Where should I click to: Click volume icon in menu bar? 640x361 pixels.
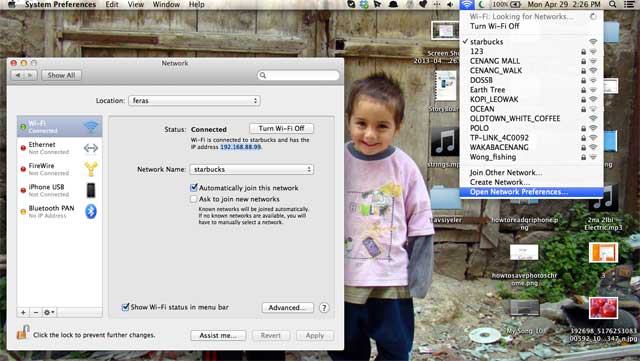click(x=450, y=4)
